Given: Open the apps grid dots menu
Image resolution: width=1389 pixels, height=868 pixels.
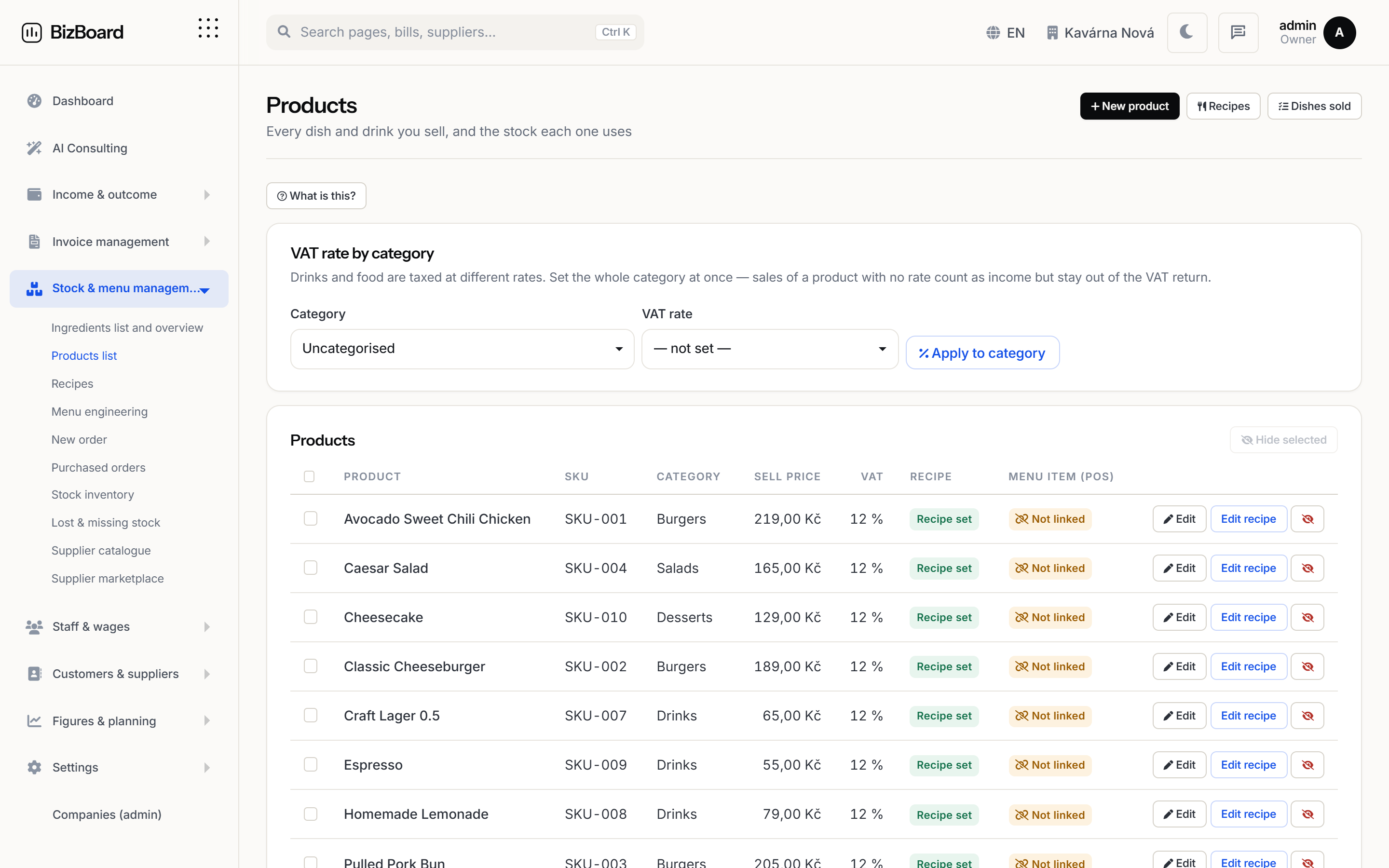Looking at the screenshot, I should pyautogui.click(x=208, y=28).
